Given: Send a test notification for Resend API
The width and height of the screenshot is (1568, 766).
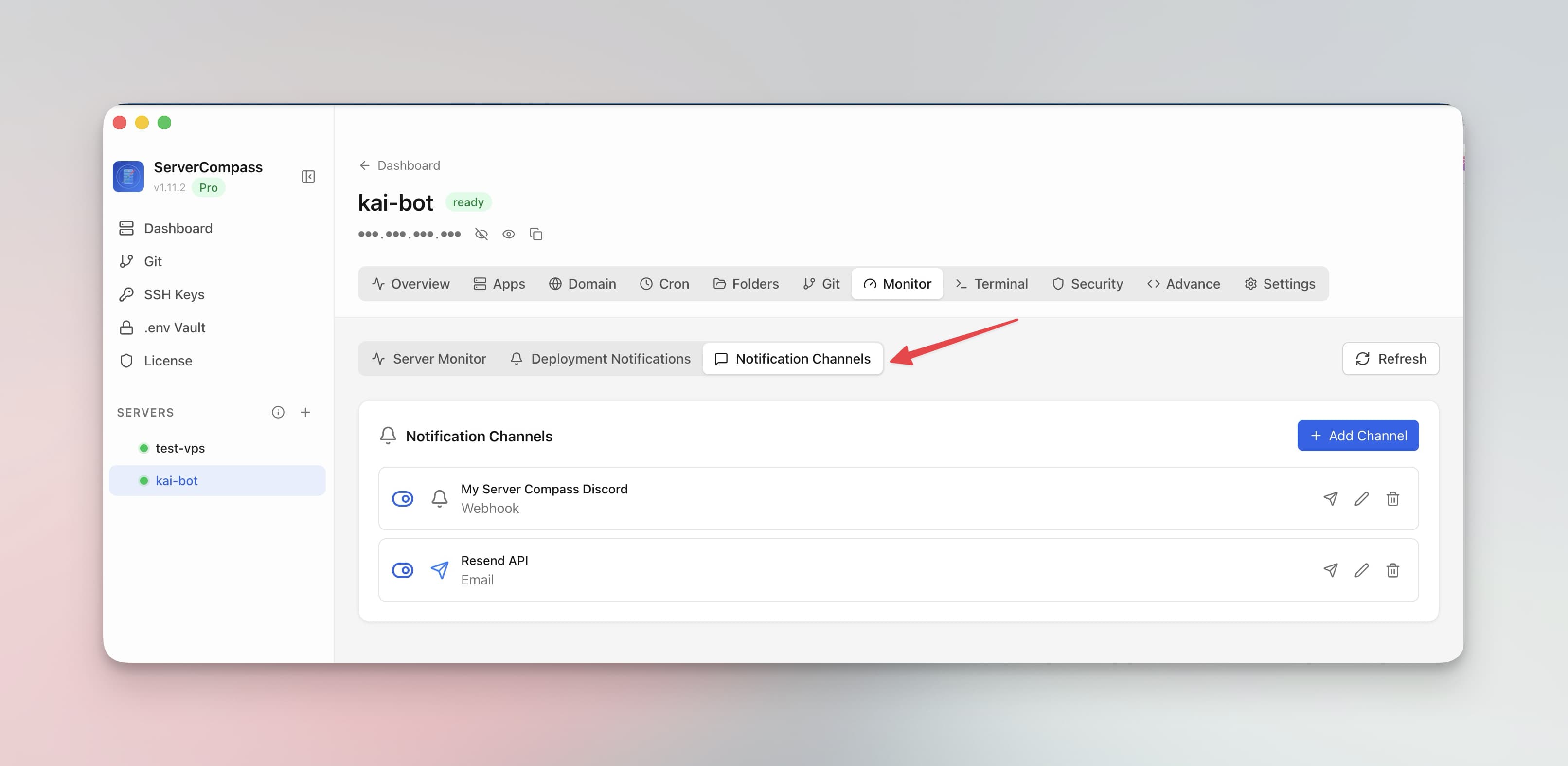Looking at the screenshot, I should click(1331, 570).
